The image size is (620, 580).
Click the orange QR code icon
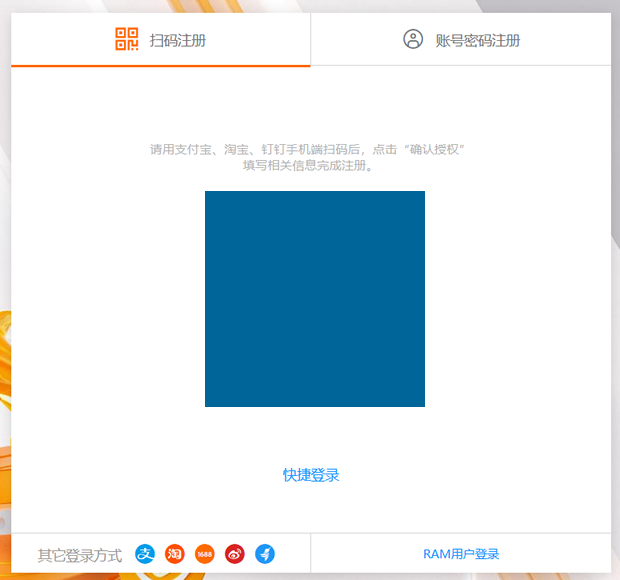tap(127, 39)
